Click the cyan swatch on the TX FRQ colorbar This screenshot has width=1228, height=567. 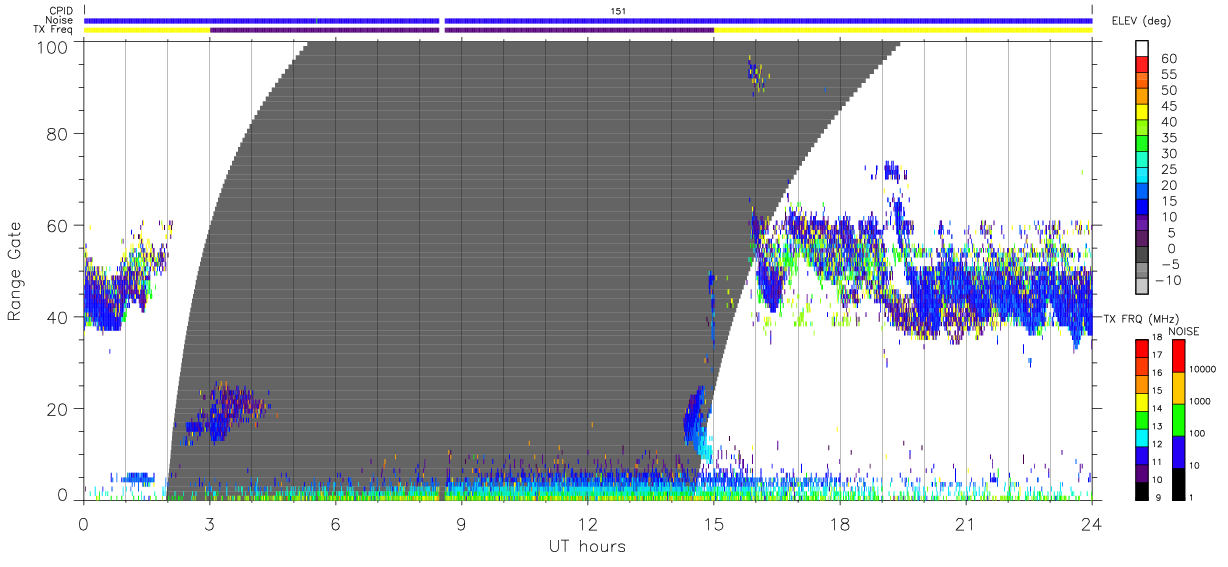tap(1142, 436)
